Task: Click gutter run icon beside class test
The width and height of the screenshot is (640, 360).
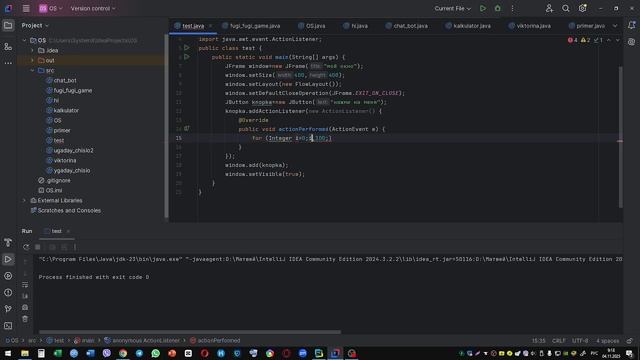Action: (187, 48)
